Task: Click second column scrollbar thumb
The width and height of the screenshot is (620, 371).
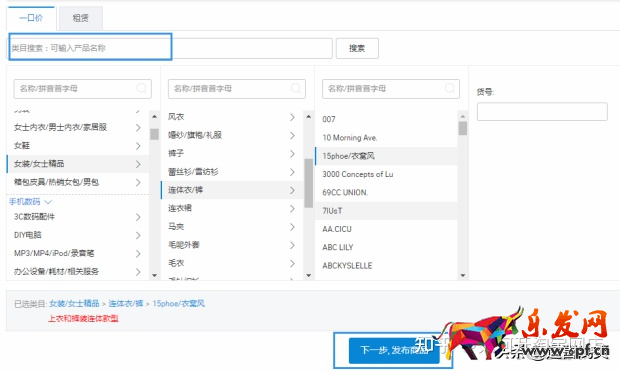Action: (x=308, y=183)
